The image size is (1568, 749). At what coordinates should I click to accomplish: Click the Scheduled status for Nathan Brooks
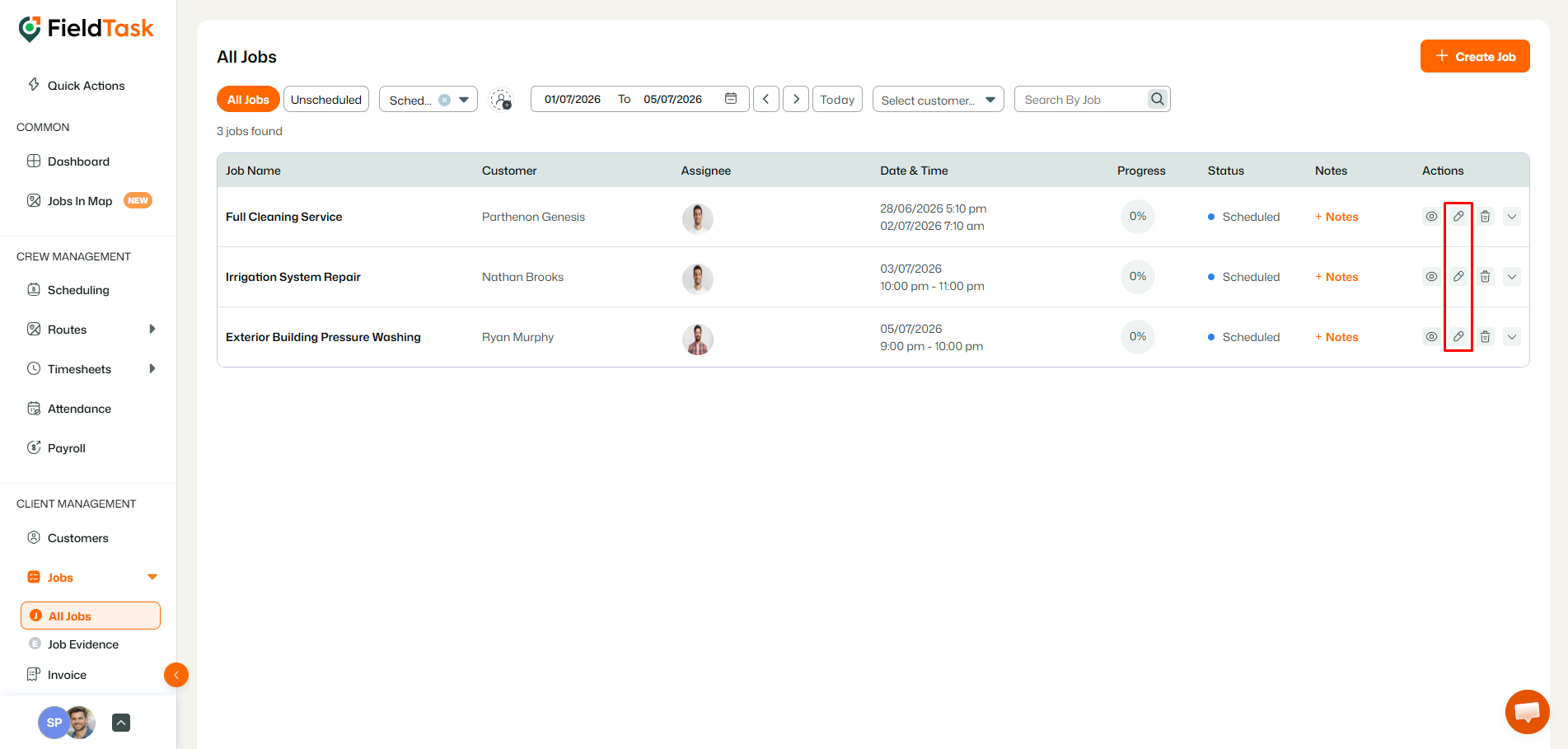(x=1244, y=277)
